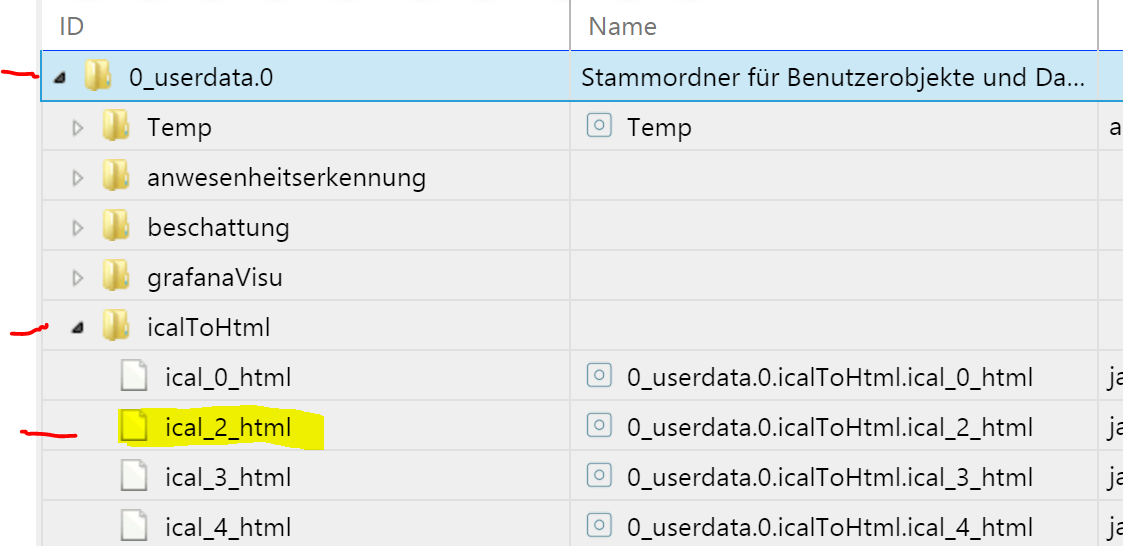Image resolution: width=1123 pixels, height=546 pixels.
Task: Click the beschattung folder icon
Action: pos(116,227)
